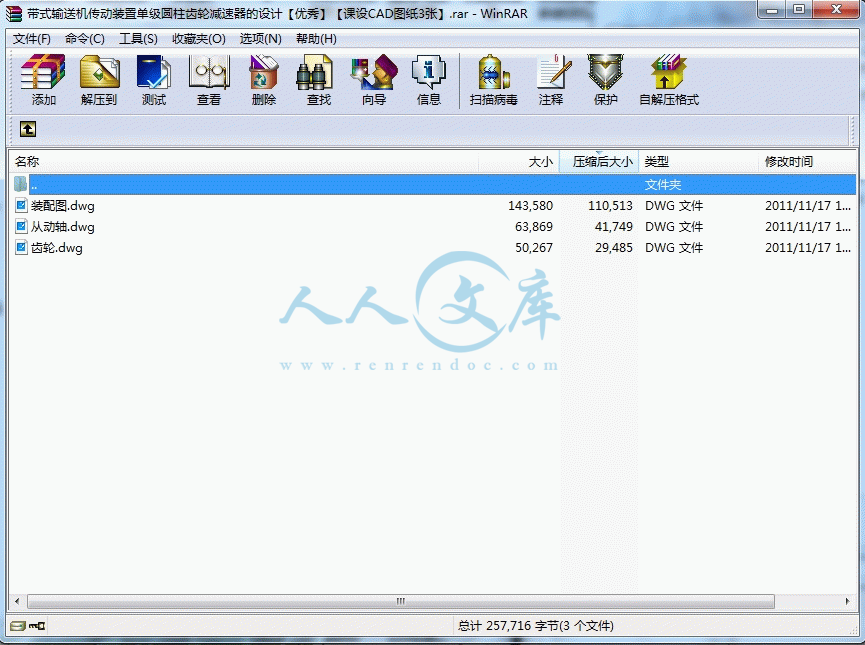Select the 装配图.dwg file name

62,206
